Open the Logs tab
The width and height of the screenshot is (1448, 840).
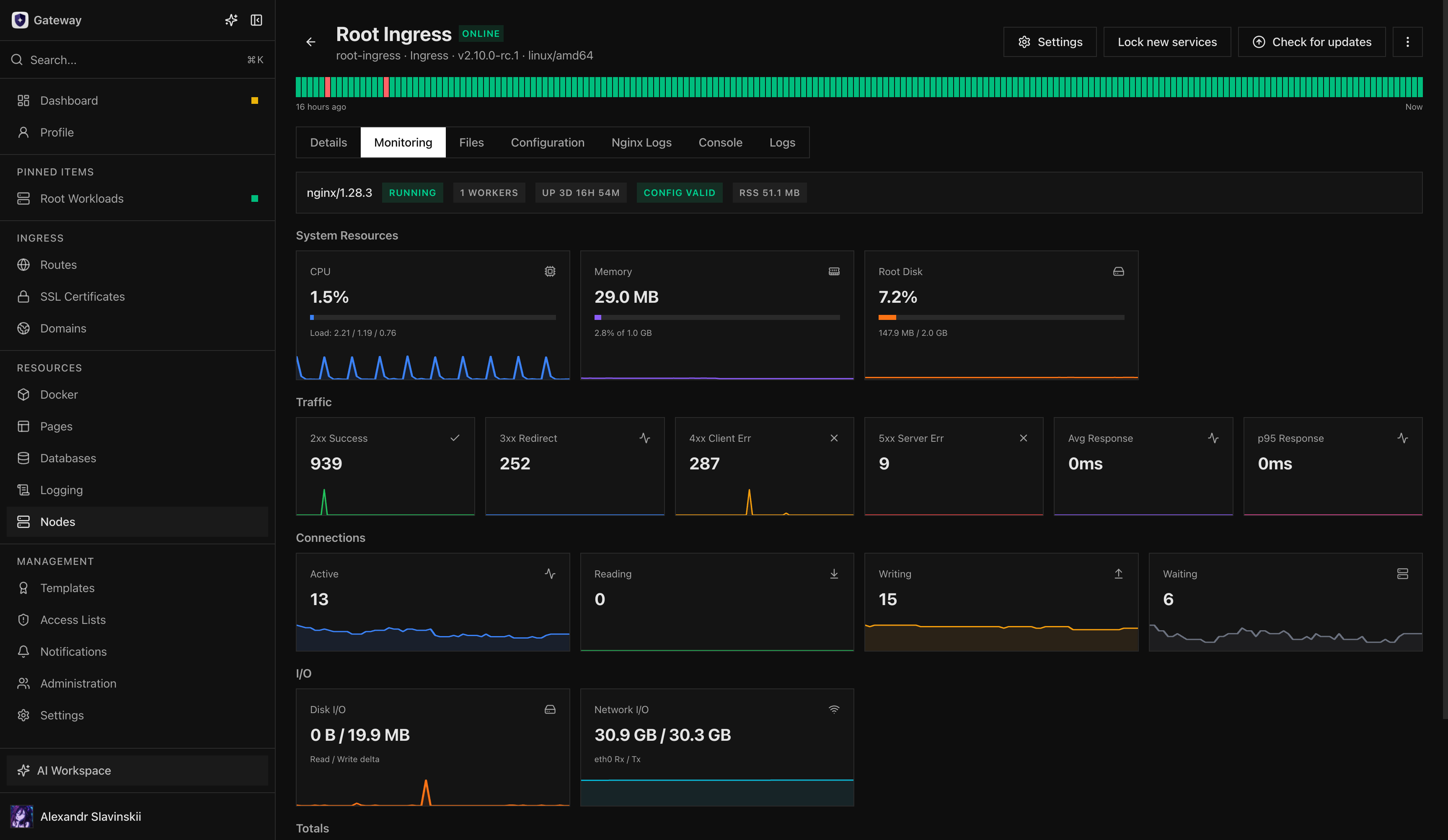(x=782, y=142)
